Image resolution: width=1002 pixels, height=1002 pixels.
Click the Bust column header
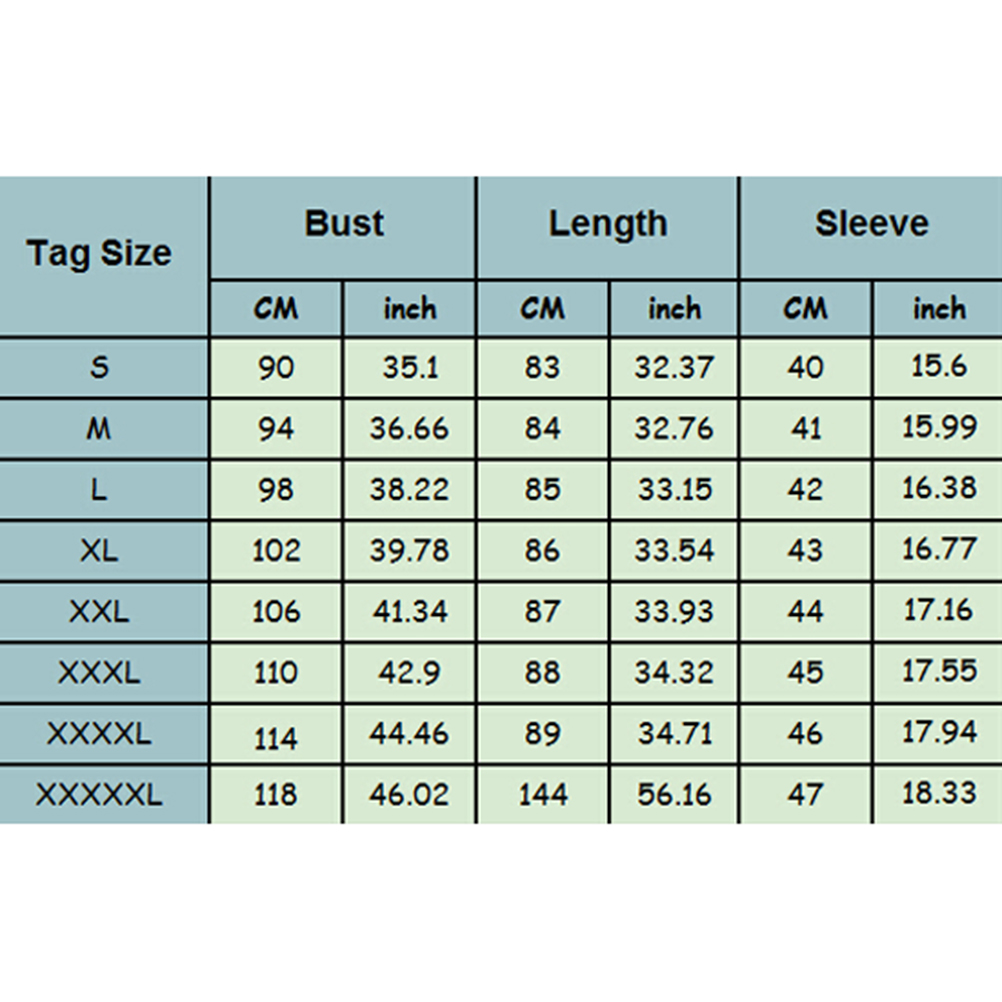[x=343, y=224]
